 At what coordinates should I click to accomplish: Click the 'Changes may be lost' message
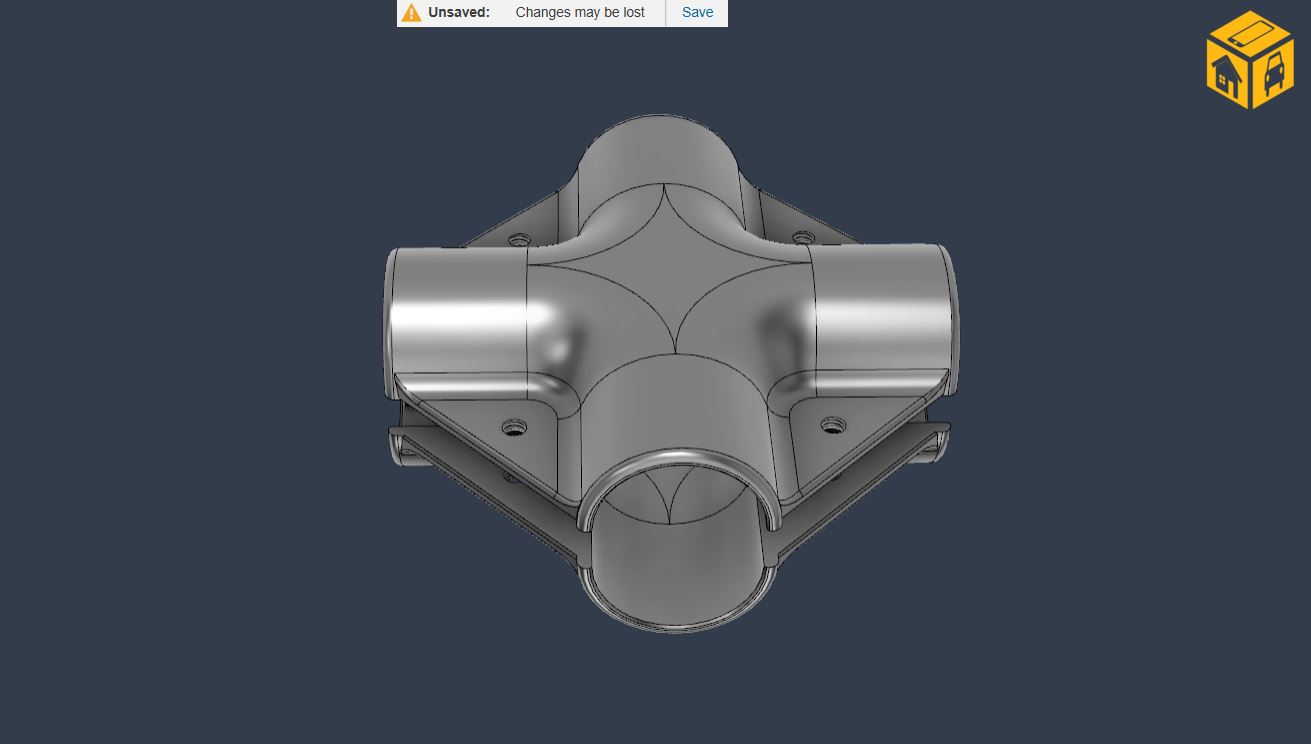pos(580,13)
